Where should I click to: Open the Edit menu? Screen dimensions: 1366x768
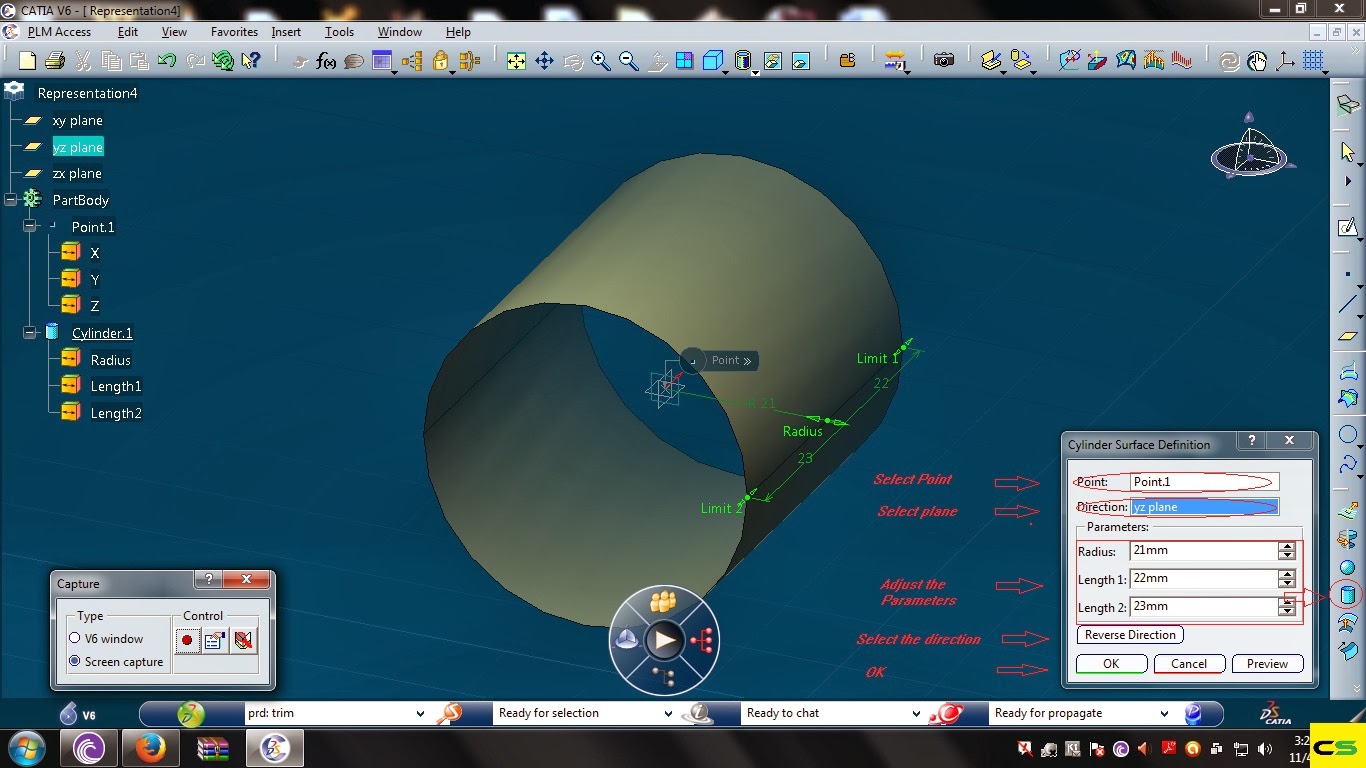[128, 32]
